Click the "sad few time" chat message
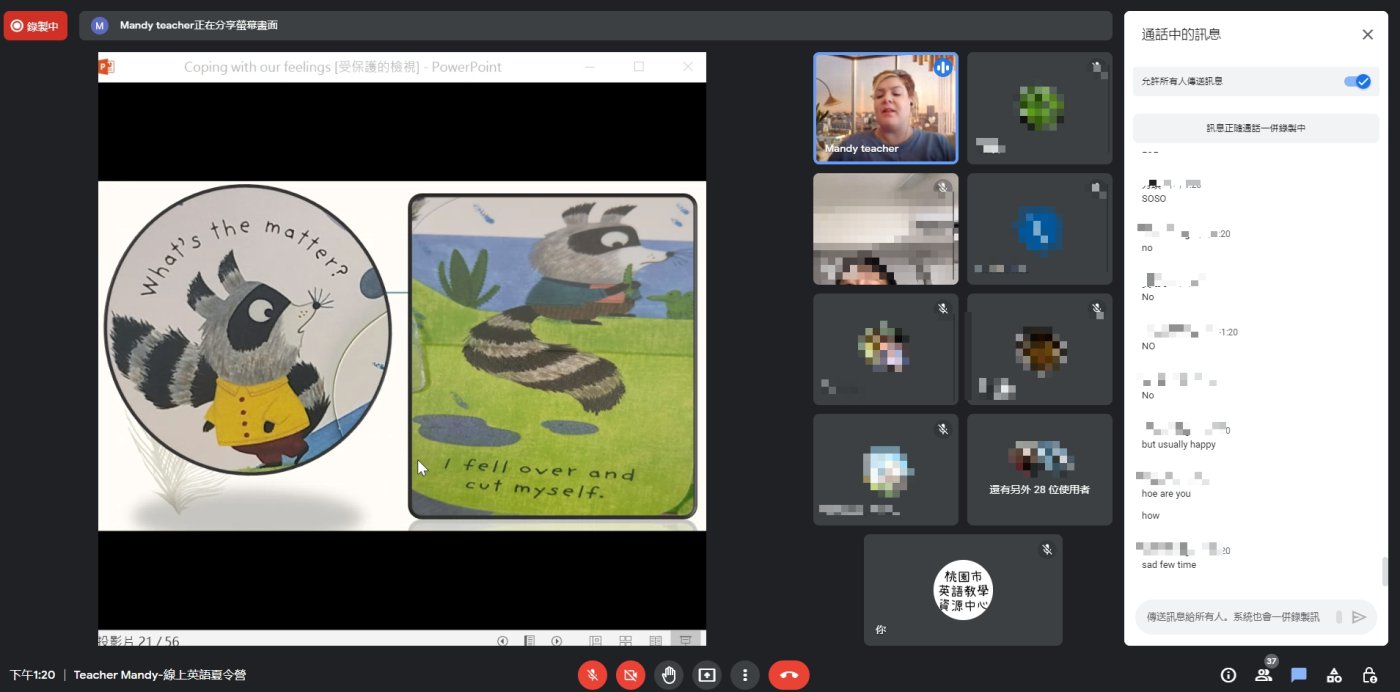Viewport: 1400px width, 692px height. 1169,565
